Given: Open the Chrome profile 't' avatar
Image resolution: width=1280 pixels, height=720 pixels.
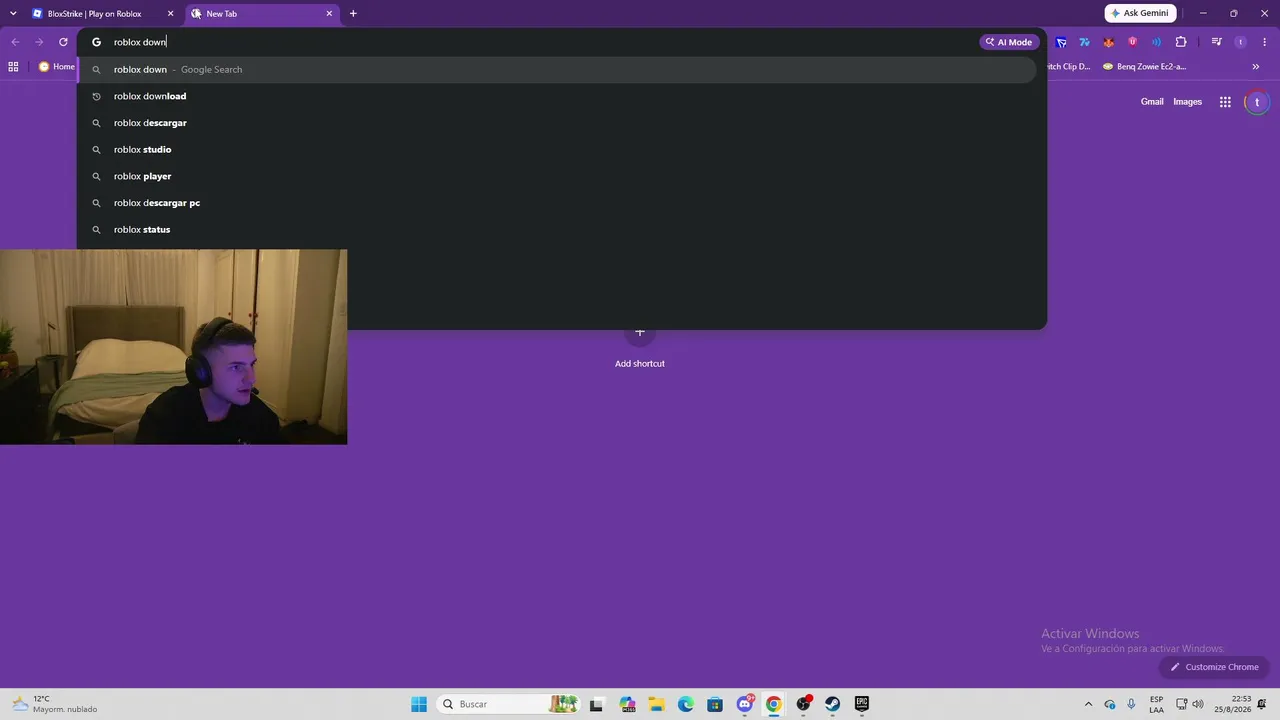Looking at the screenshot, I should pyautogui.click(x=1241, y=42).
